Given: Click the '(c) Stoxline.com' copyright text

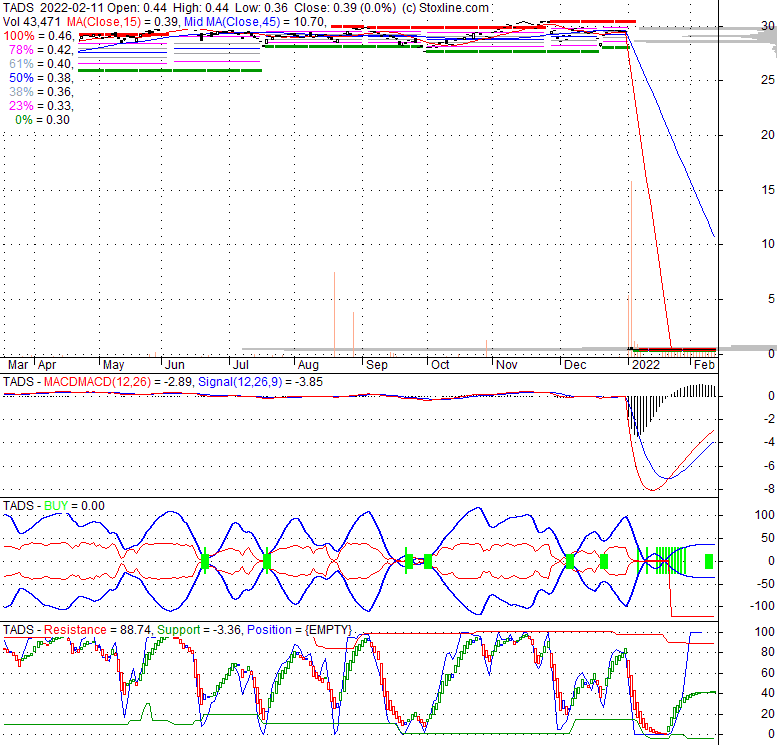Looking at the screenshot, I should (x=445, y=8).
